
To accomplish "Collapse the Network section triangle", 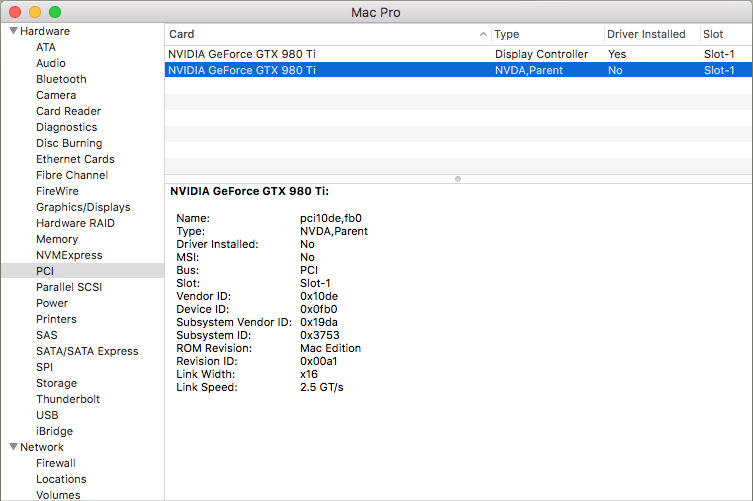I will click(13, 447).
